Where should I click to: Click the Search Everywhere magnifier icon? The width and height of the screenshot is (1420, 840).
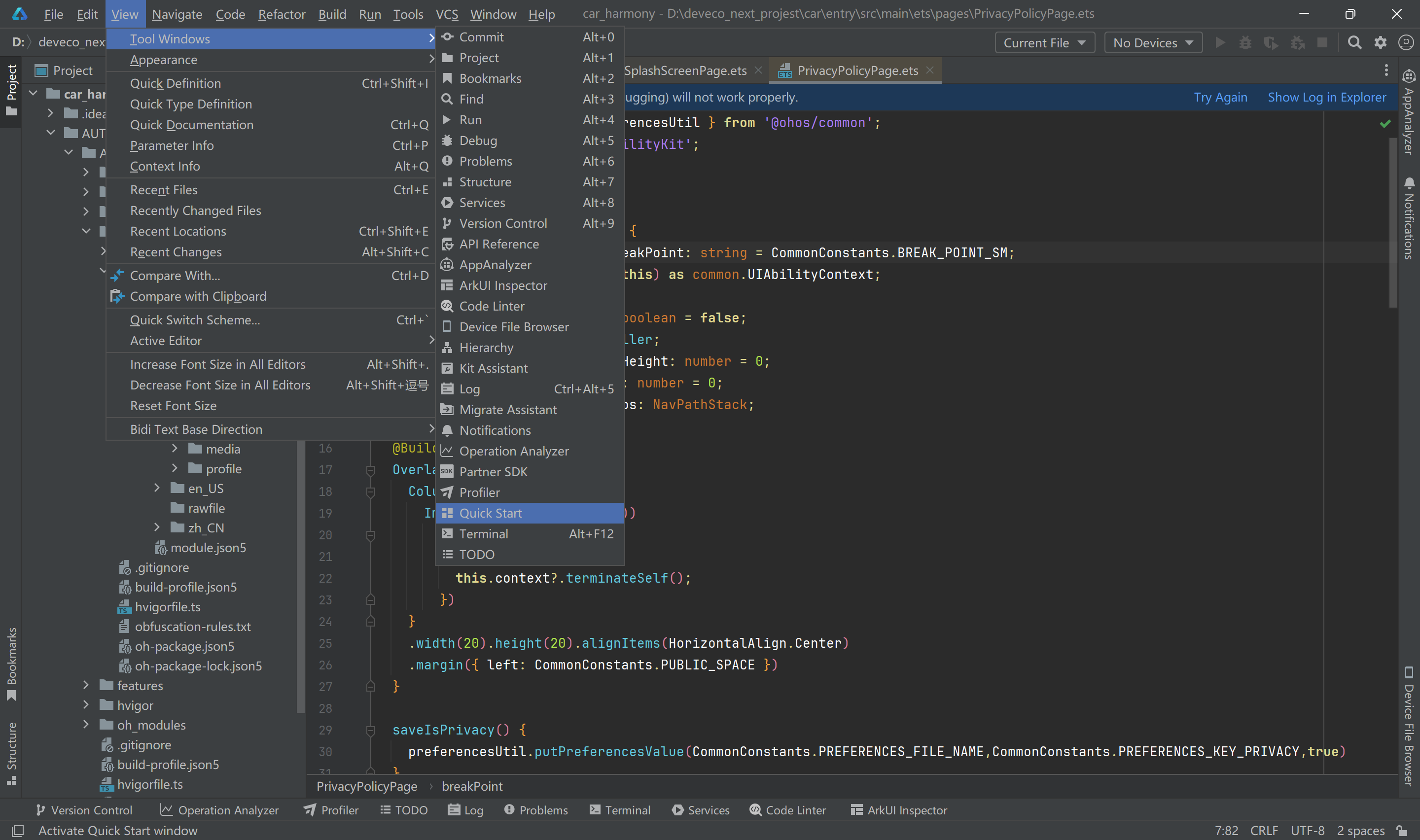coord(1354,43)
